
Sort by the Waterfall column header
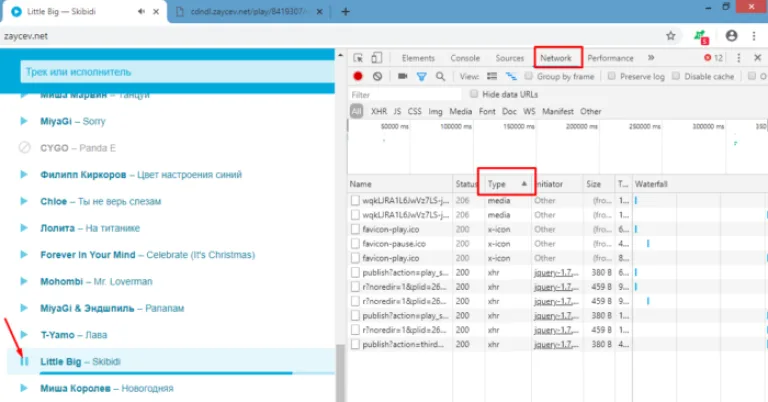pyautogui.click(x=700, y=184)
